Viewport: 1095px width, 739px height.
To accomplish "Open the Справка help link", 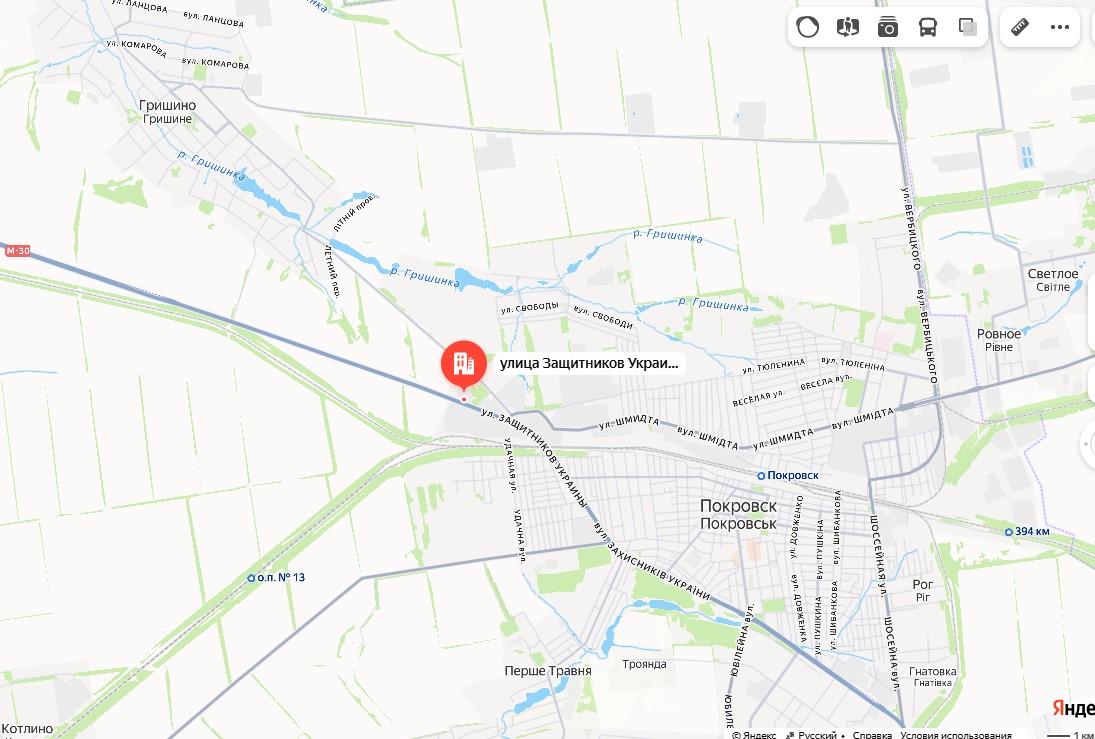I will click(872, 735).
